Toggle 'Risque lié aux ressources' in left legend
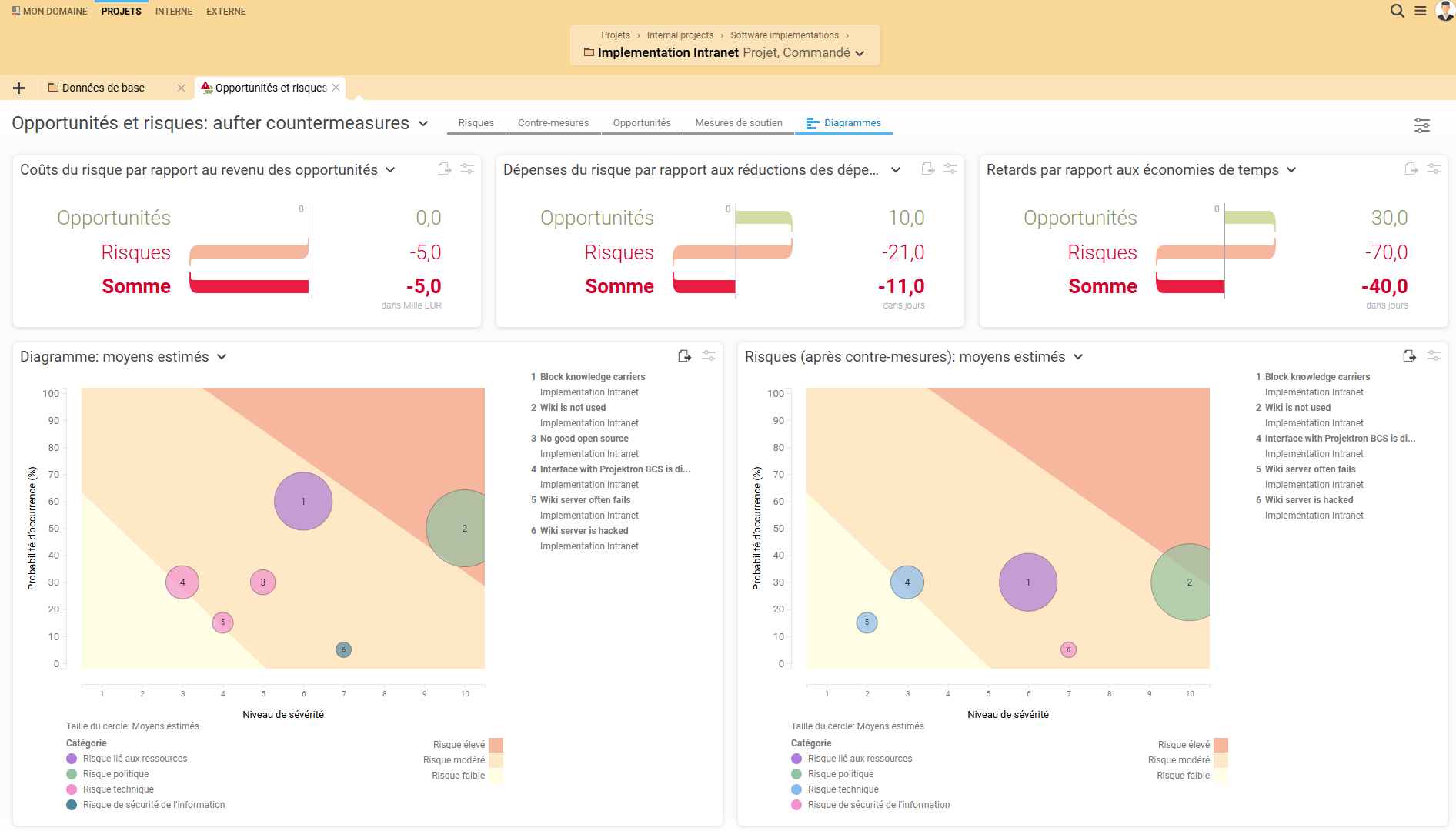 click(x=135, y=759)
